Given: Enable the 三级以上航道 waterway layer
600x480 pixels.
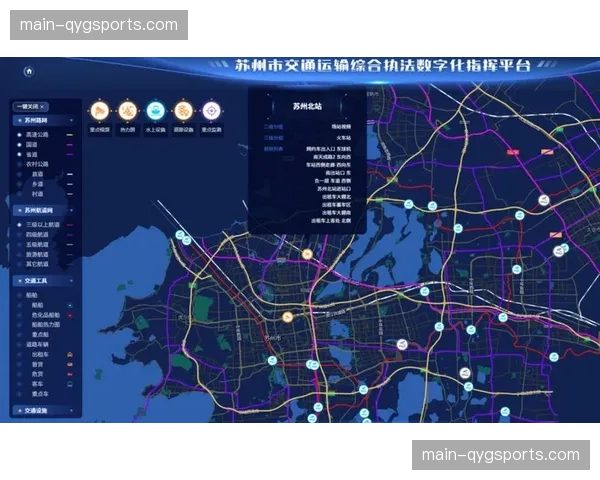Looking at the screenshot, I should (42, 225).
